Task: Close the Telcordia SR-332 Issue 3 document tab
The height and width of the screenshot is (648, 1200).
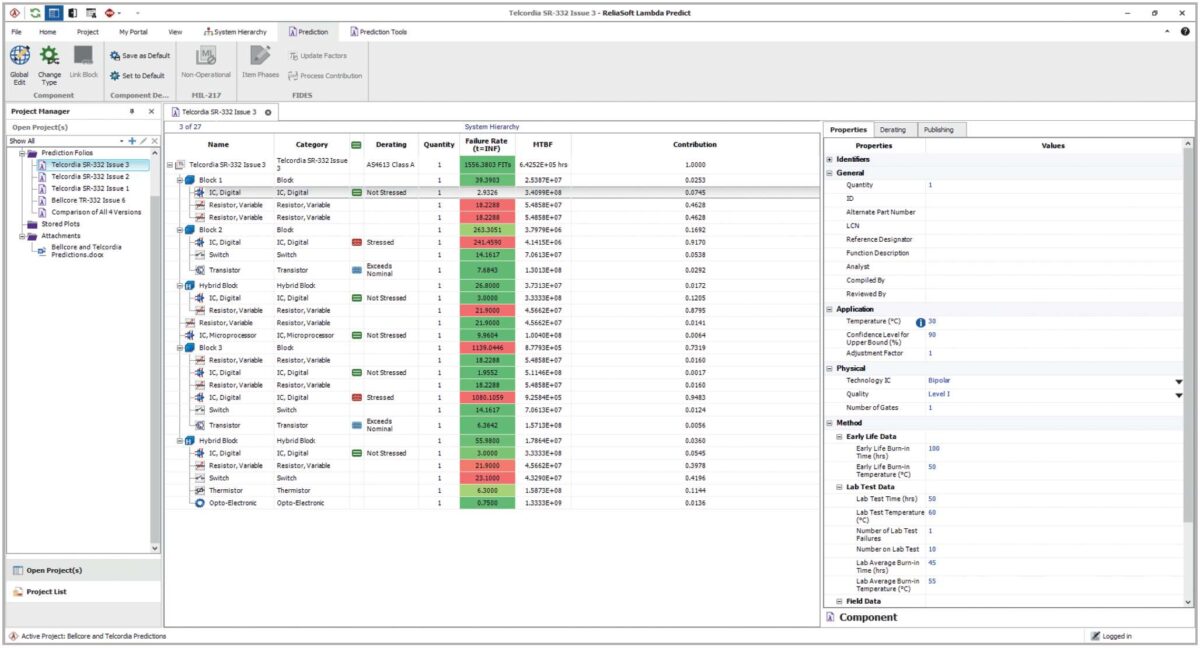Action: click(x=268, y=112)
